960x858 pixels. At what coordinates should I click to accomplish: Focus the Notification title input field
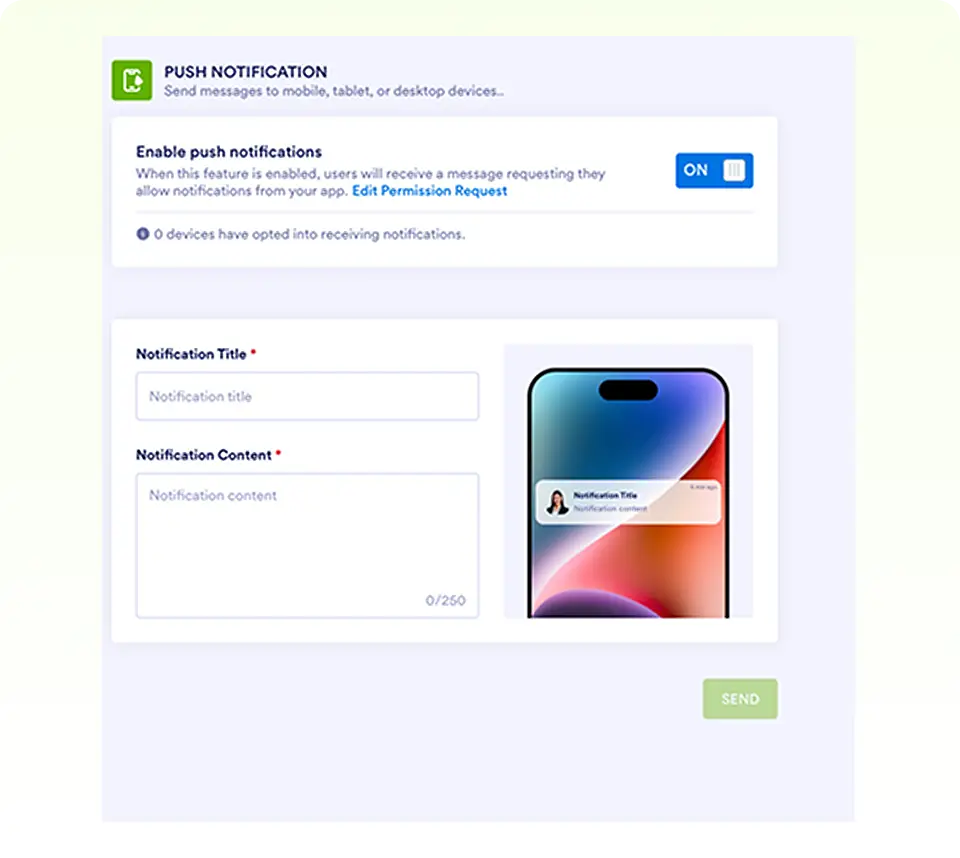click(307, 396)
